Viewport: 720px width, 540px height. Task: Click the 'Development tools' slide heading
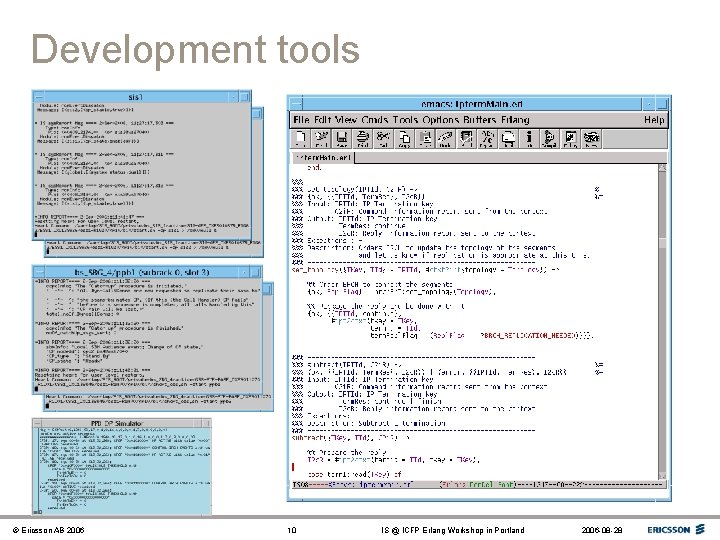point(195,50)
